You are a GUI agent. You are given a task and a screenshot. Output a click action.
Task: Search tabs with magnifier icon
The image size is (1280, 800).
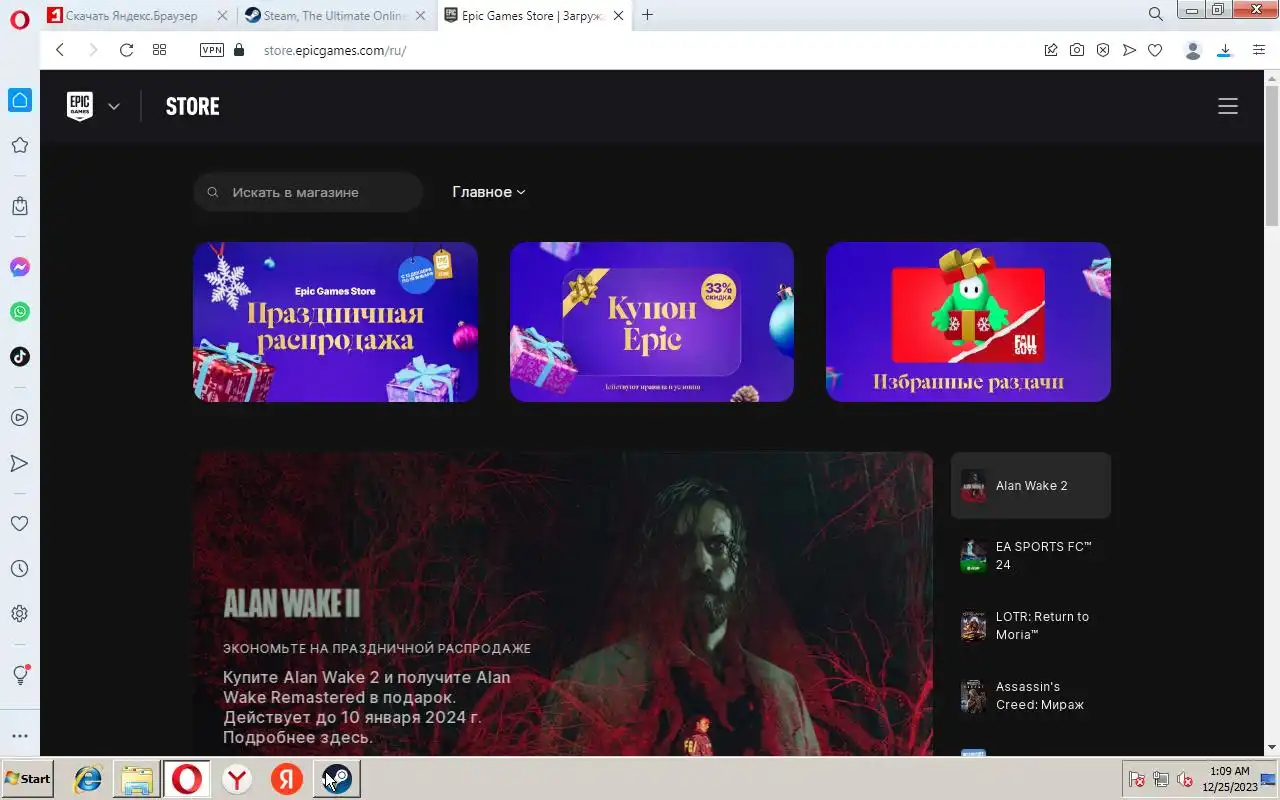1156,14
